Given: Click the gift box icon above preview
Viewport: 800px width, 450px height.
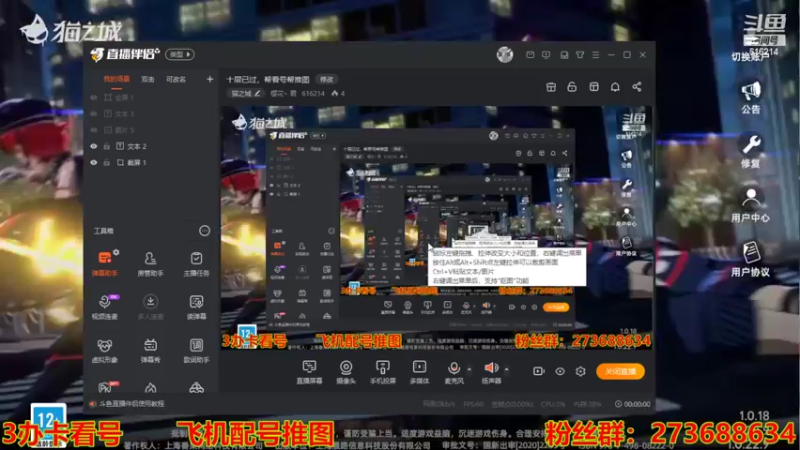Looking at the screenshot, I should 551,87.
